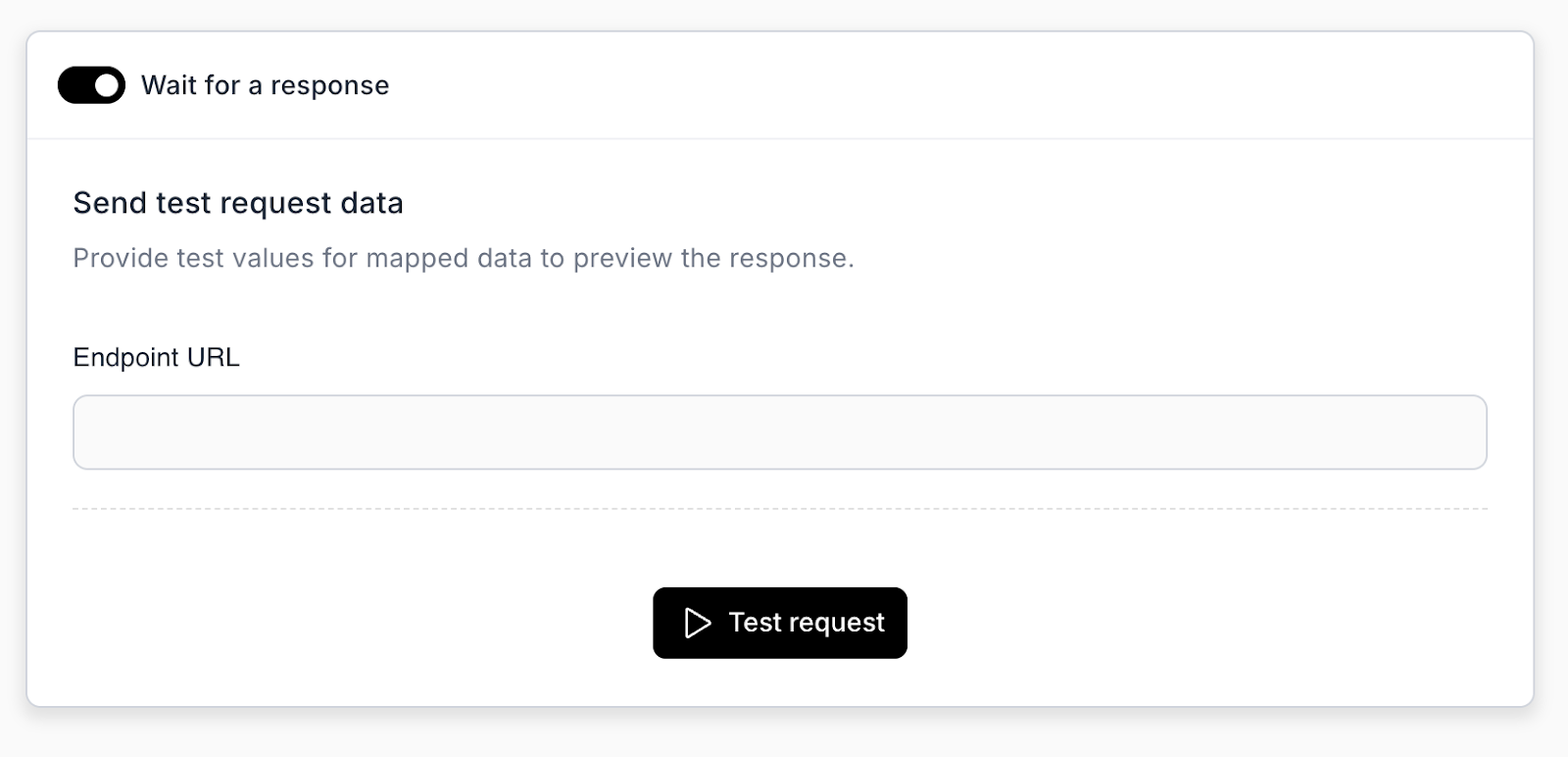Click the "Endpoint URL" field label
This screenshot has width=1568, height=757.
click(156, 357)
